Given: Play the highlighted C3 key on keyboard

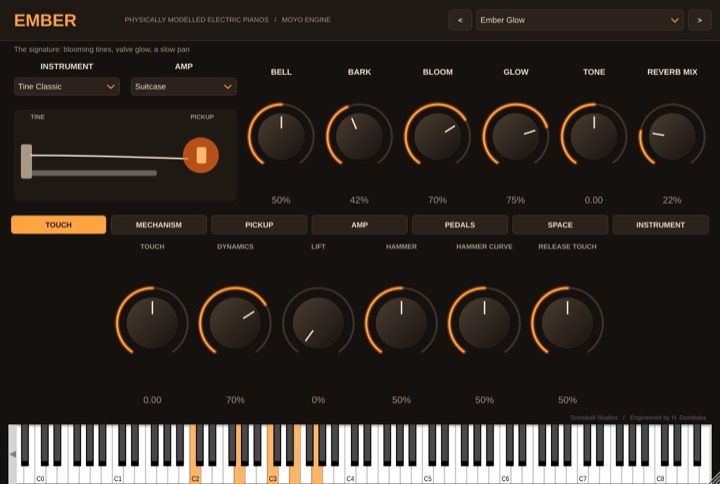Looking at the screenshot, I should coord(272,473).
